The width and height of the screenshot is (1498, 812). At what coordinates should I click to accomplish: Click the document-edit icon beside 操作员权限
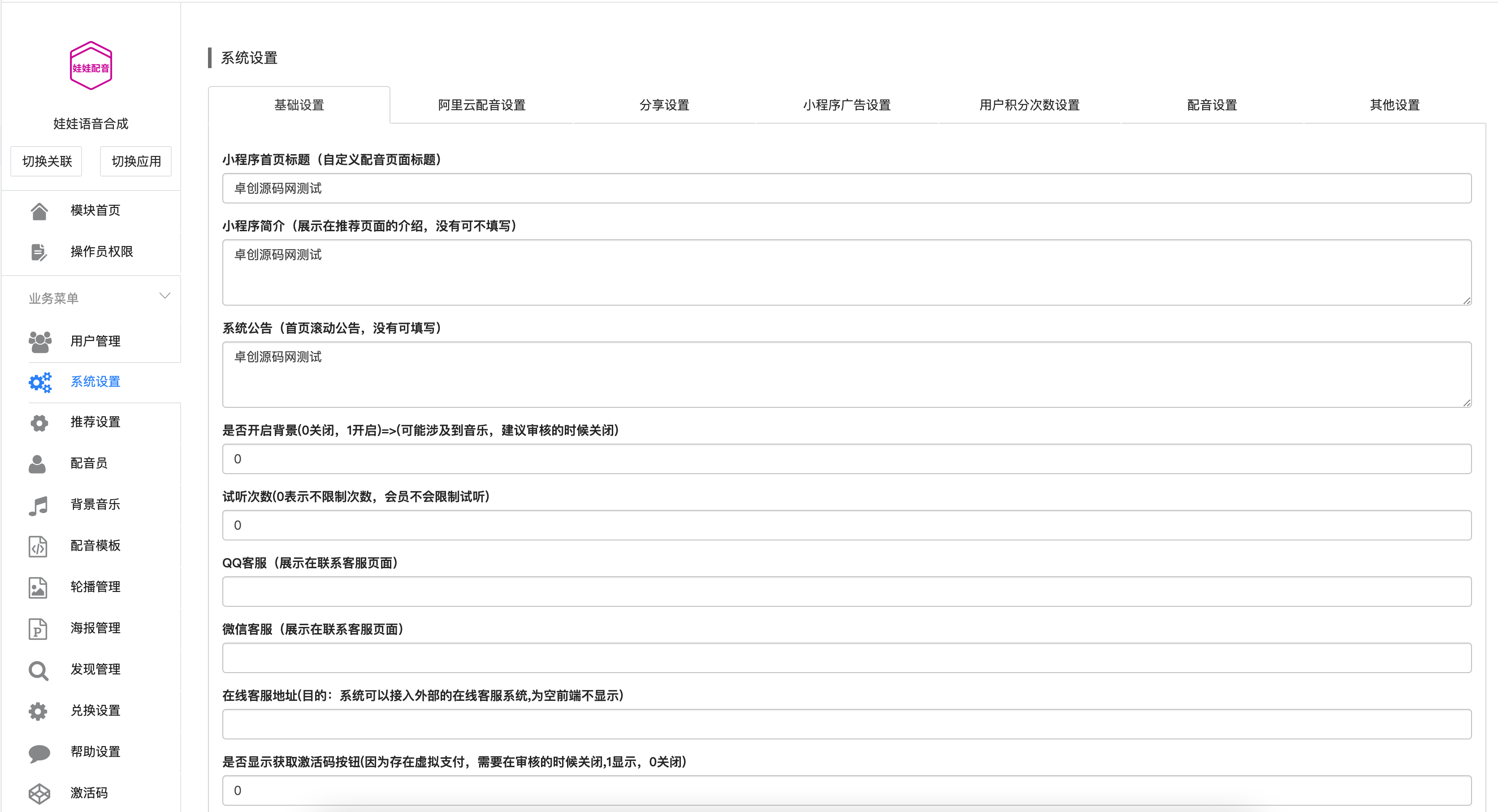pyautogui.click(x=39, y=252)
